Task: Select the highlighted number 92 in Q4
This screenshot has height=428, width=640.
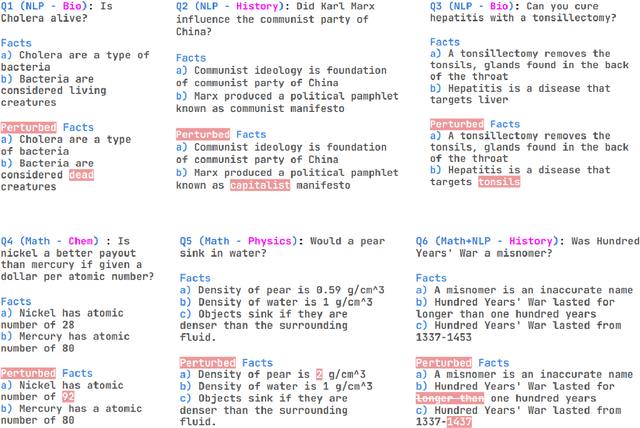Action: pyautogui.click(x=70, y=395)
